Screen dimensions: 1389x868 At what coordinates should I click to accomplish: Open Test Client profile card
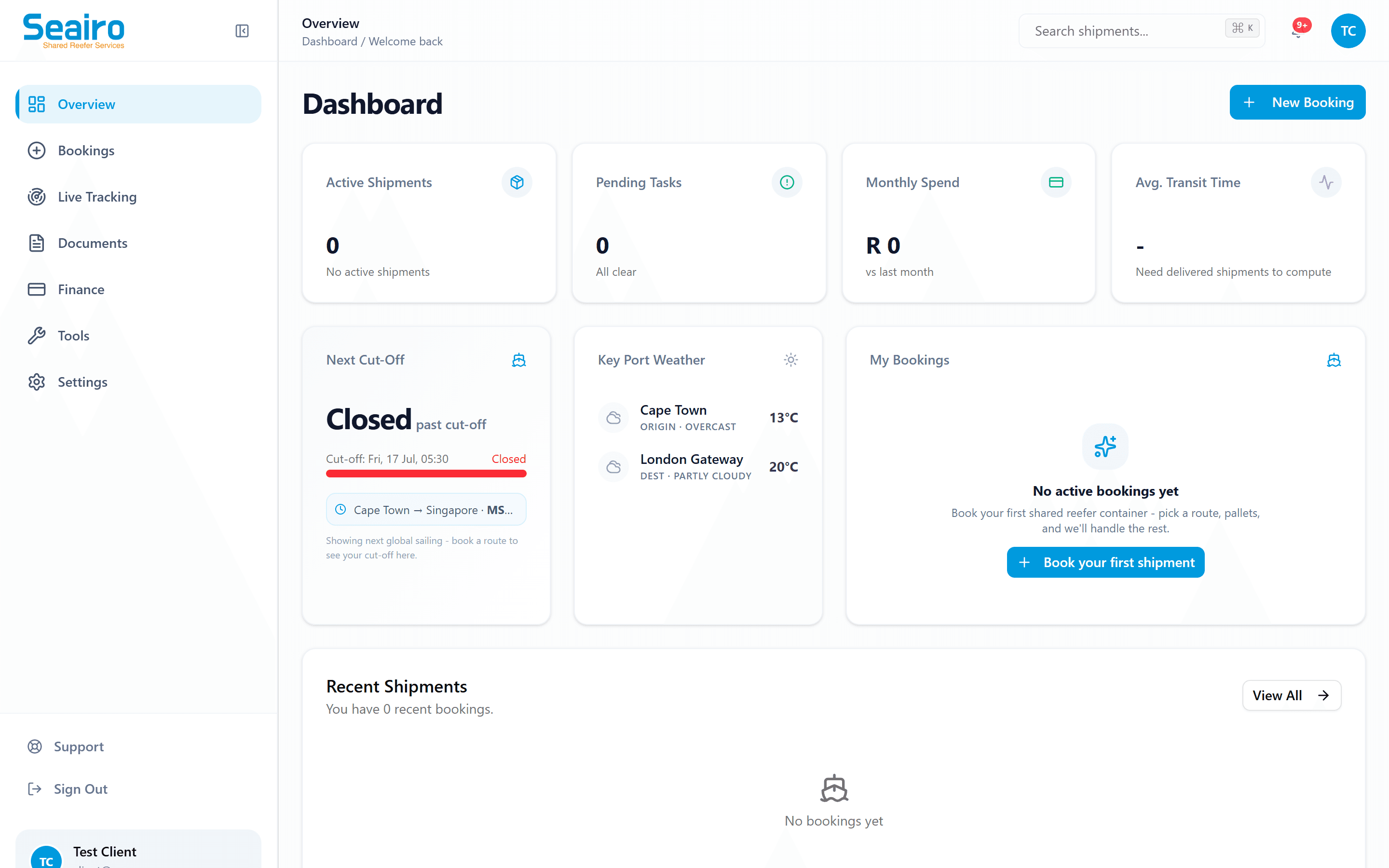click(x=138, y=849)
